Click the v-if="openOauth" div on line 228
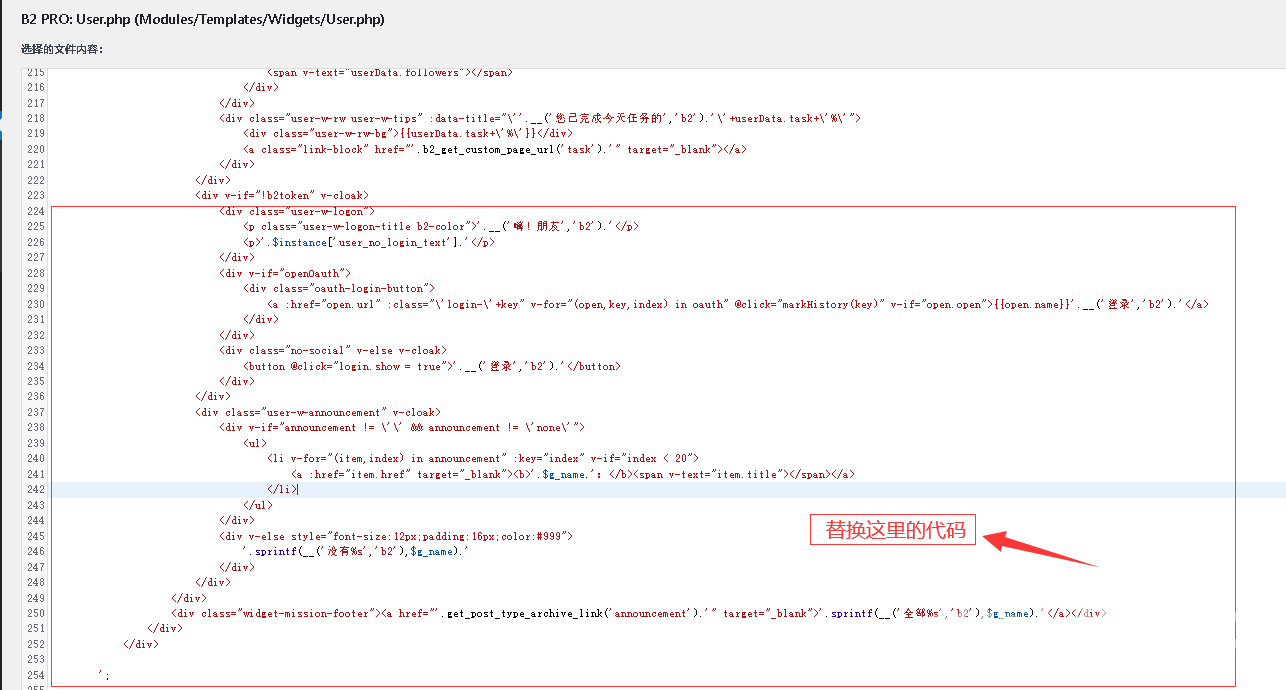This screenshot has height=690, width=1286. tap(285, 273)
